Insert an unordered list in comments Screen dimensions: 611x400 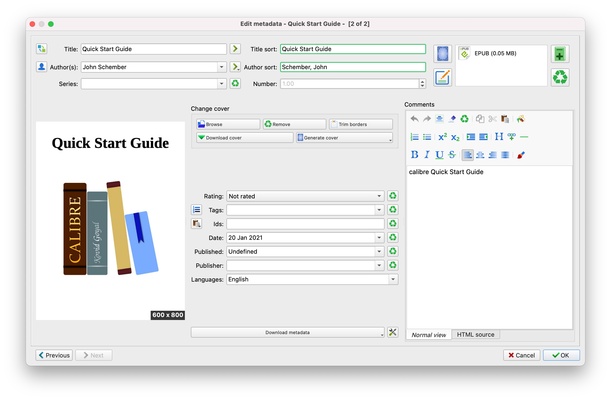pos(427,137)
